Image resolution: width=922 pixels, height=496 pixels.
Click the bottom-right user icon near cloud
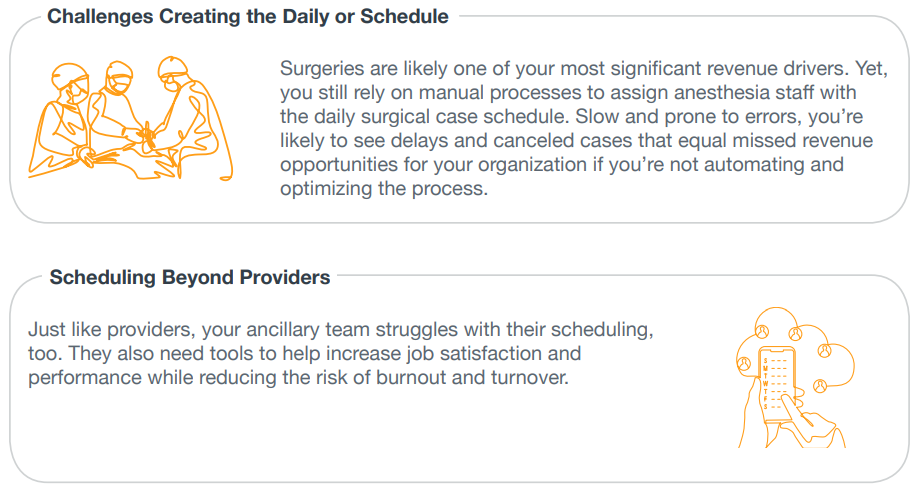coord(820,386)
